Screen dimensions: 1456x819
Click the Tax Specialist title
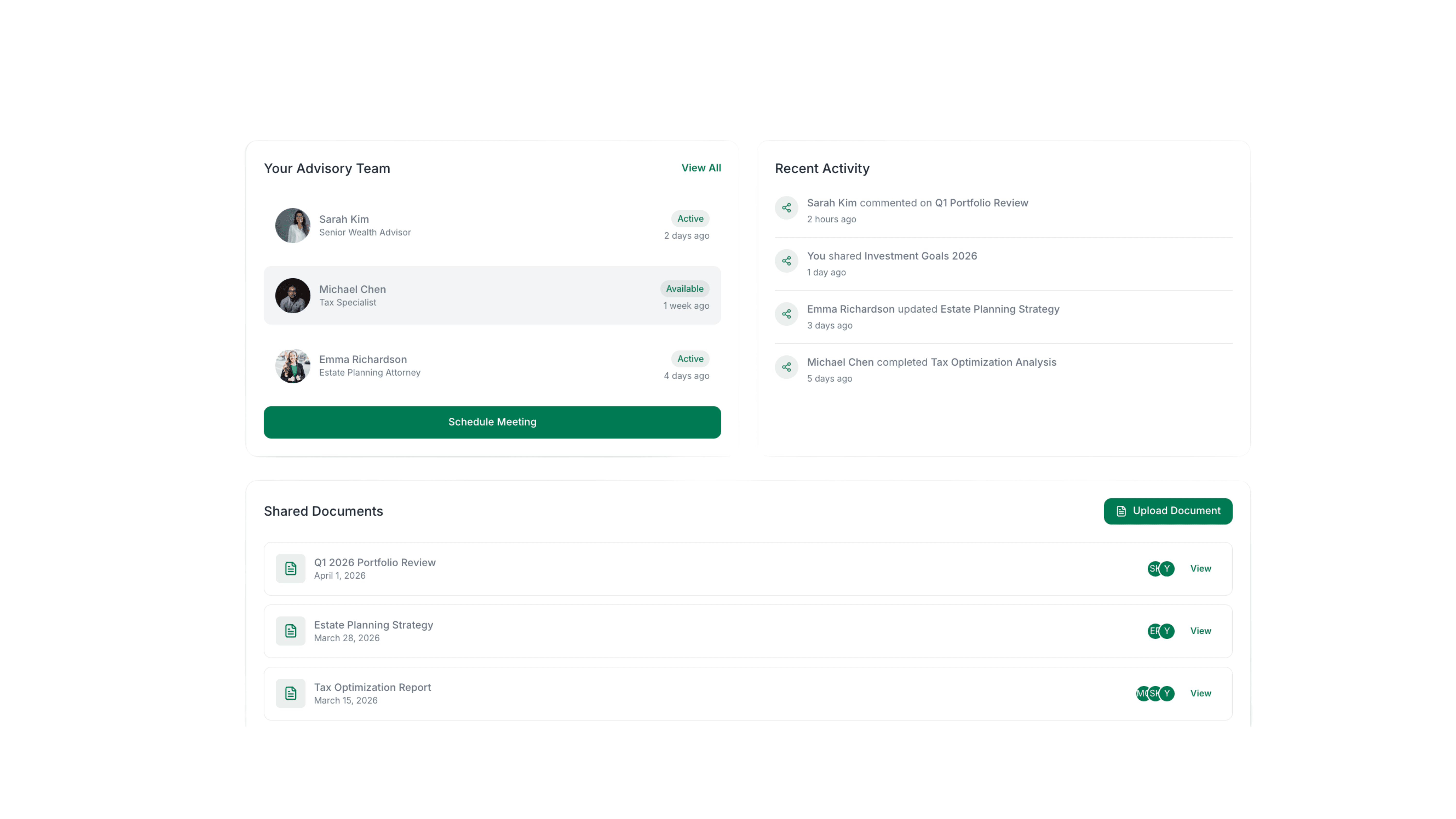click(347, 302)
